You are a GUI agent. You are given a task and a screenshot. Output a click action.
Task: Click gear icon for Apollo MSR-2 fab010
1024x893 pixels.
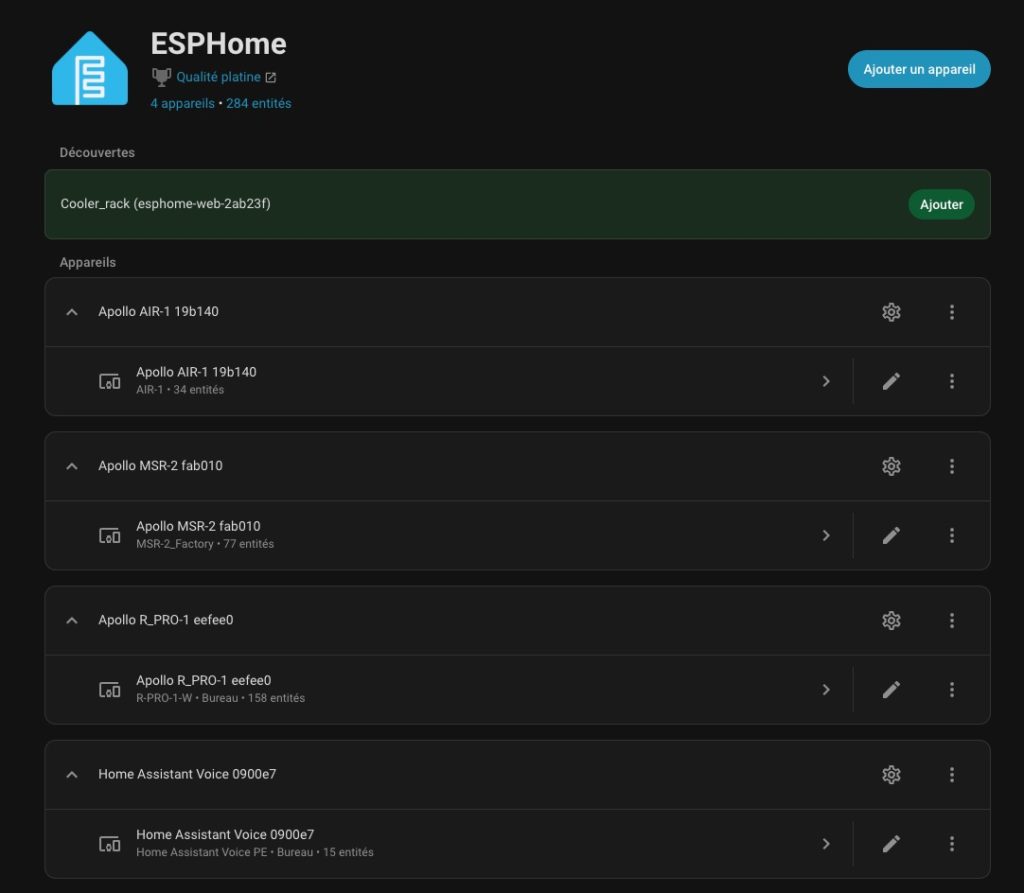[x=891, y=466]
